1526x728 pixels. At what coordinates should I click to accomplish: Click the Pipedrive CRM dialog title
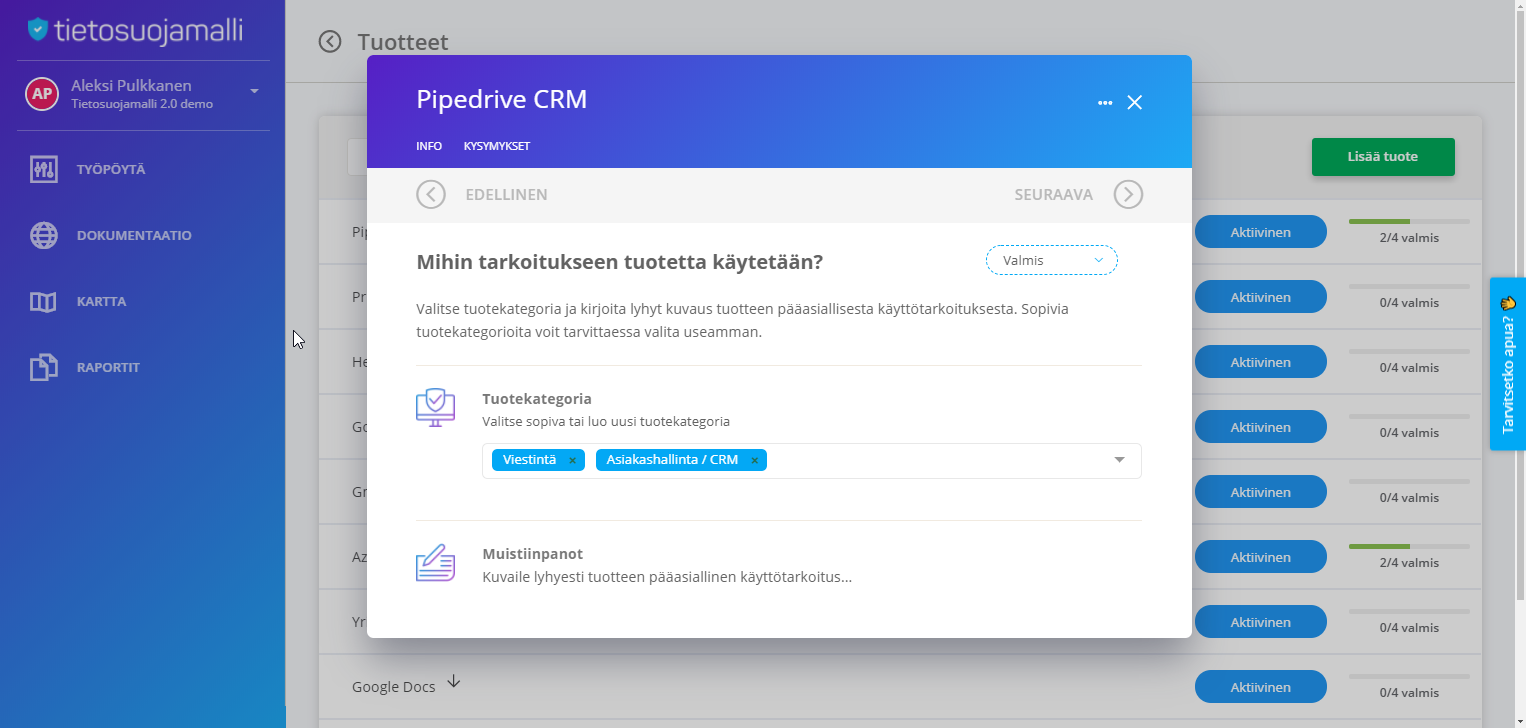[501, 100]
